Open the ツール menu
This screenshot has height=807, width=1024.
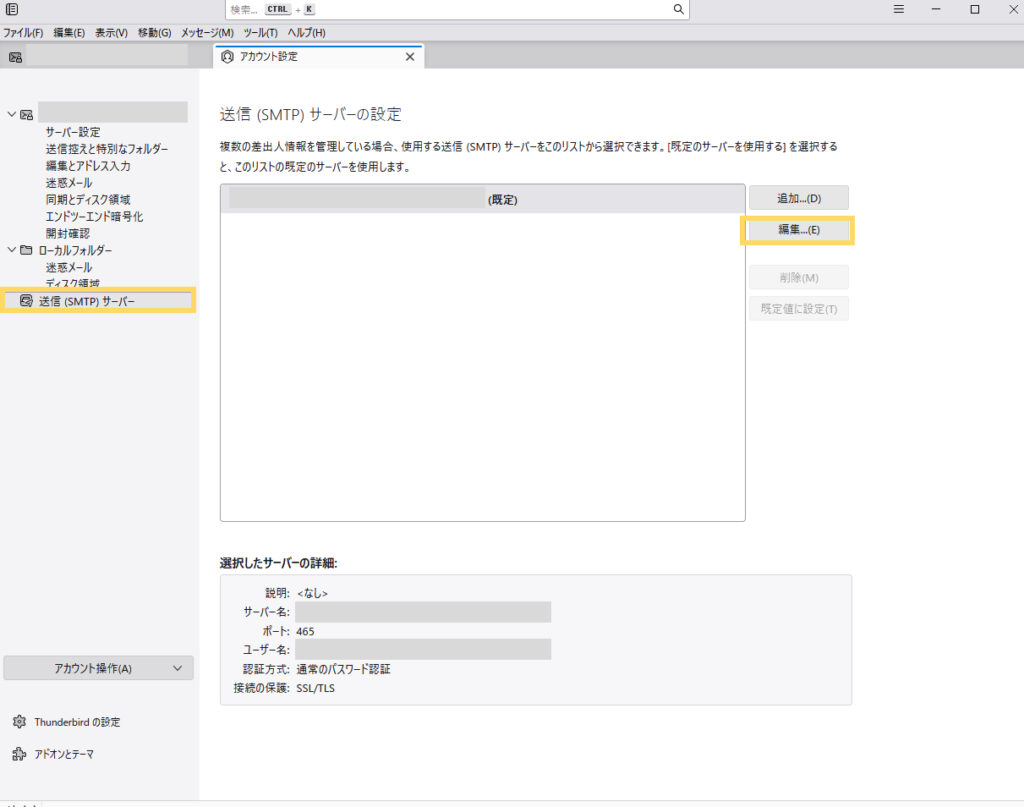click(x=260, y=33)
